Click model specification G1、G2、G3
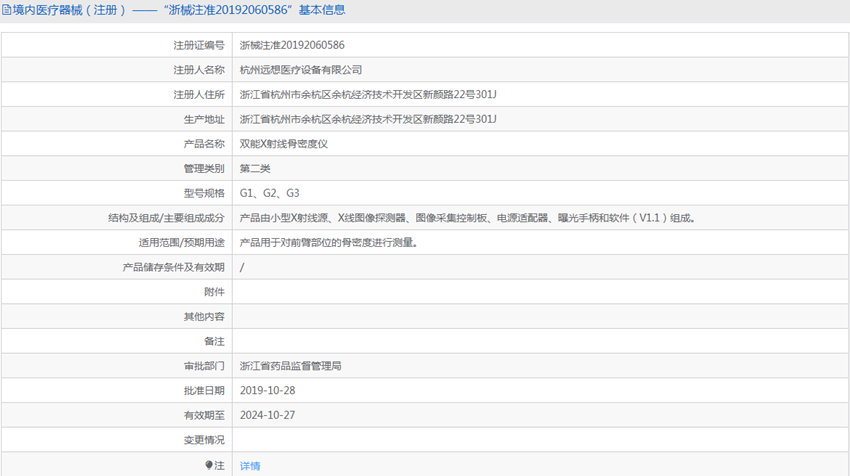Screen dimensions: 850x476 (x=269, y=193)
